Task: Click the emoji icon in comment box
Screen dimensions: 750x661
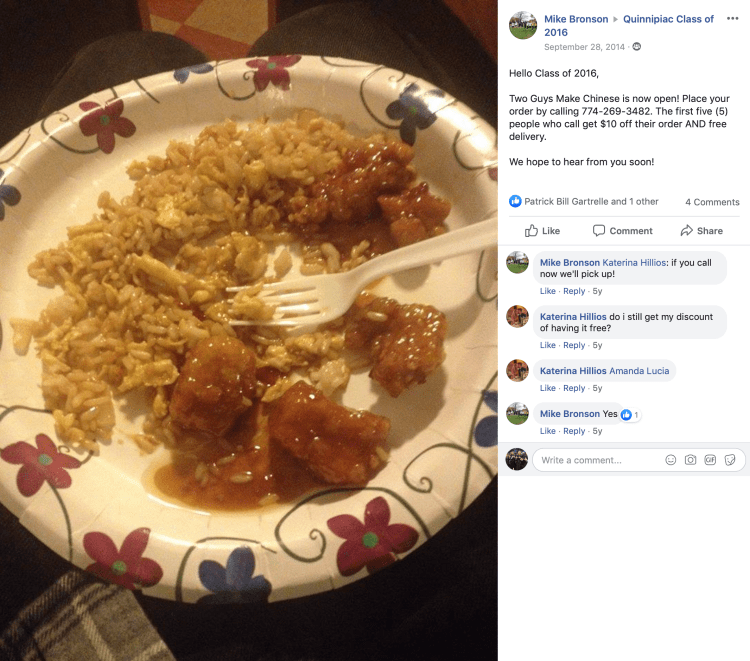Action: [x=671, y=460]
